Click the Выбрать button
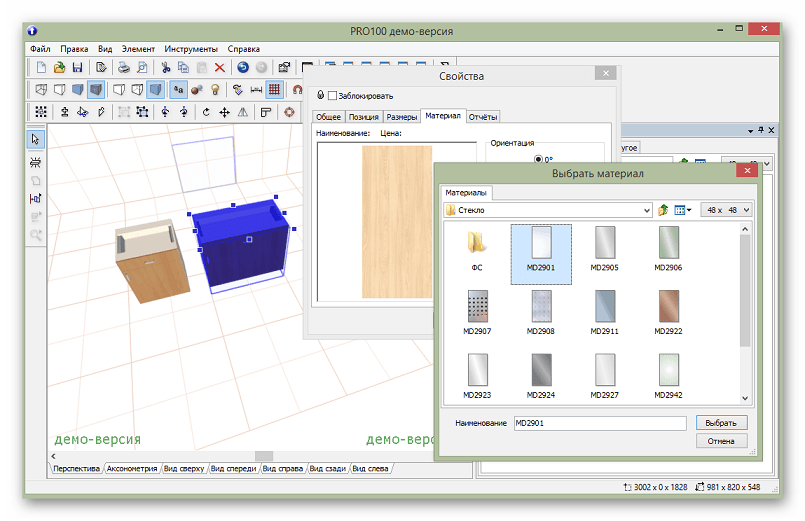805x521 pixels. (x=721, y=423)
